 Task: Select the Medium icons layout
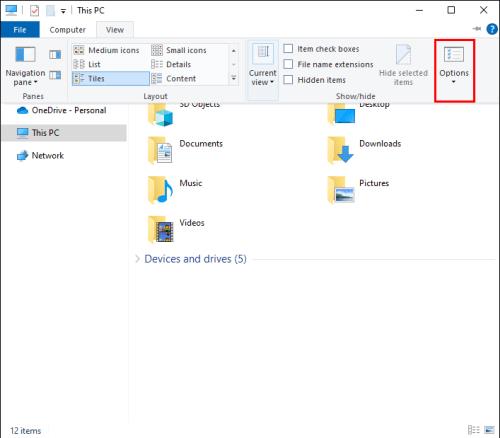click(107, 50)
